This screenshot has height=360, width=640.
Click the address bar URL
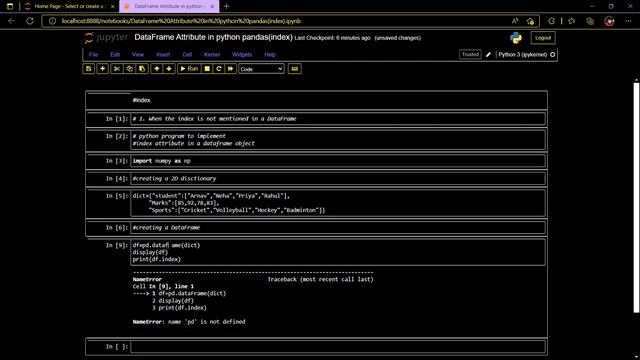click(182, 21)
